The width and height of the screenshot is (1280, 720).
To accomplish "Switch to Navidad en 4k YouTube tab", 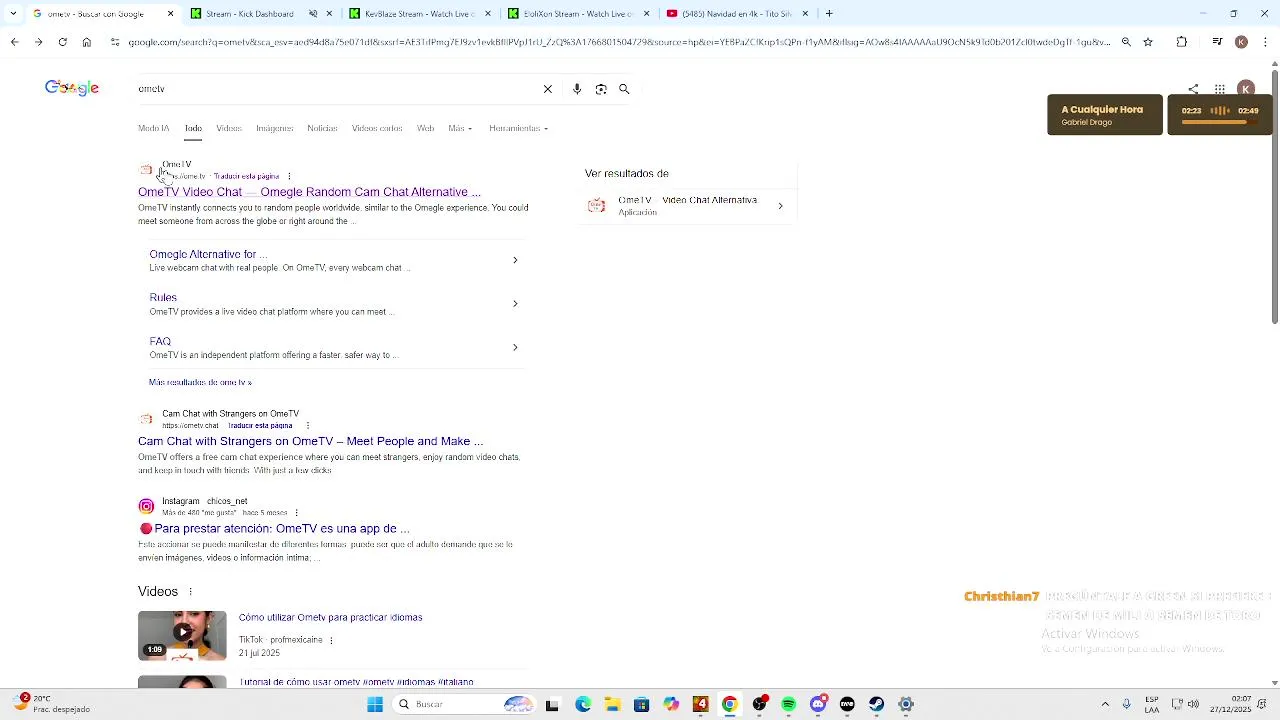I will (x=736, y=14).
